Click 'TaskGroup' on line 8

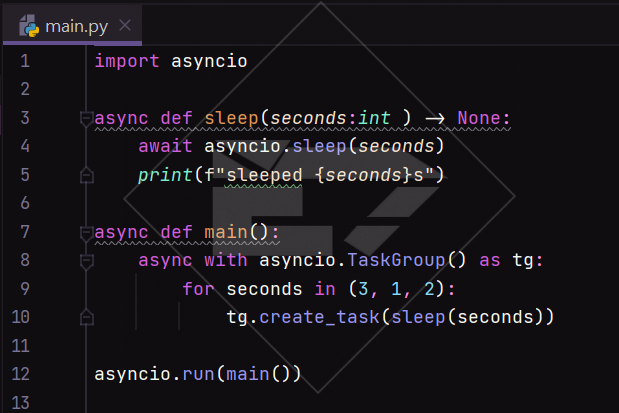point(396,260)
